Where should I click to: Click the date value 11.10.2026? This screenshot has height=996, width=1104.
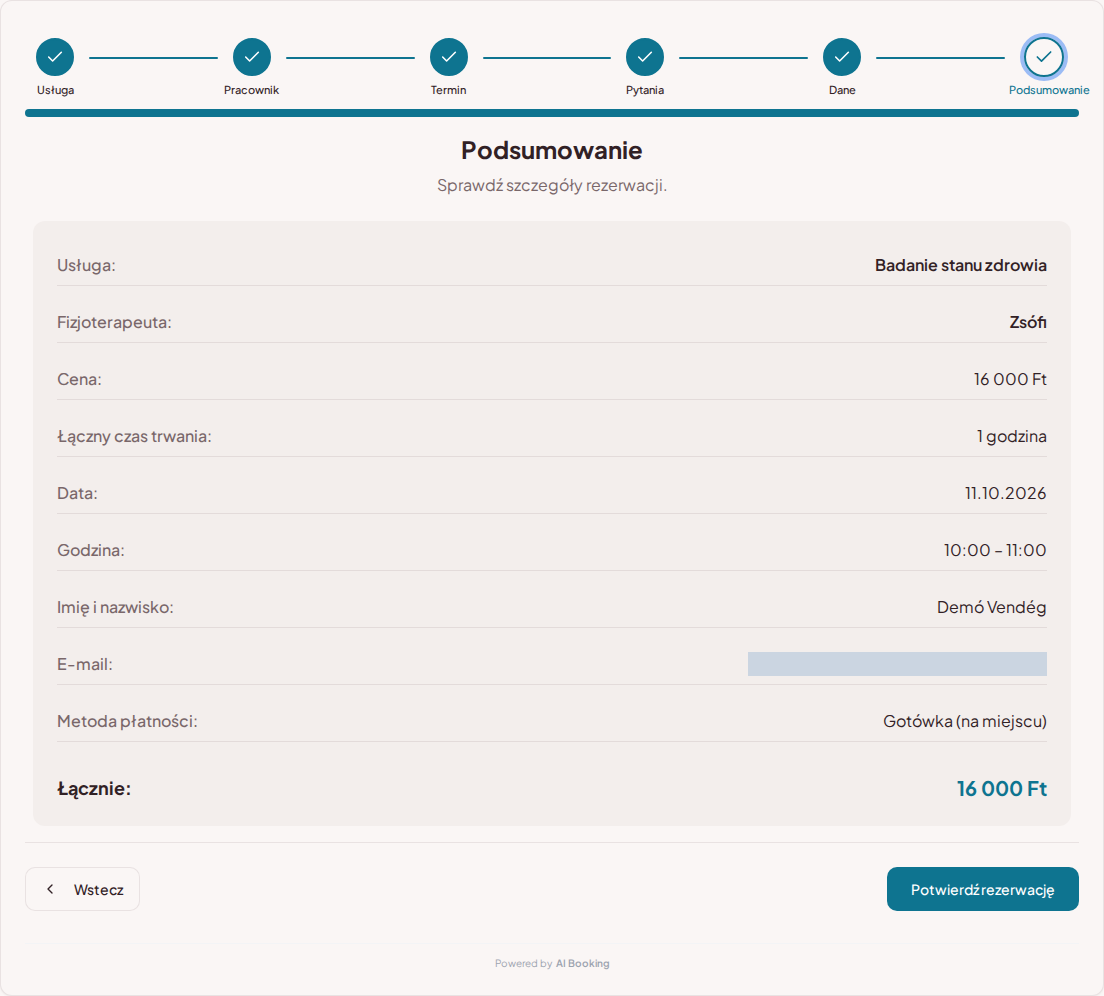(x=1005, y=493)
